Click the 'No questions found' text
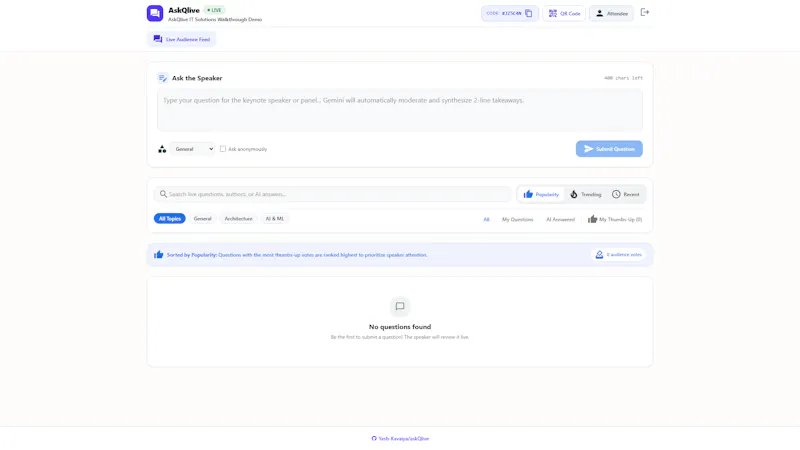 click(x=400, y=327)
